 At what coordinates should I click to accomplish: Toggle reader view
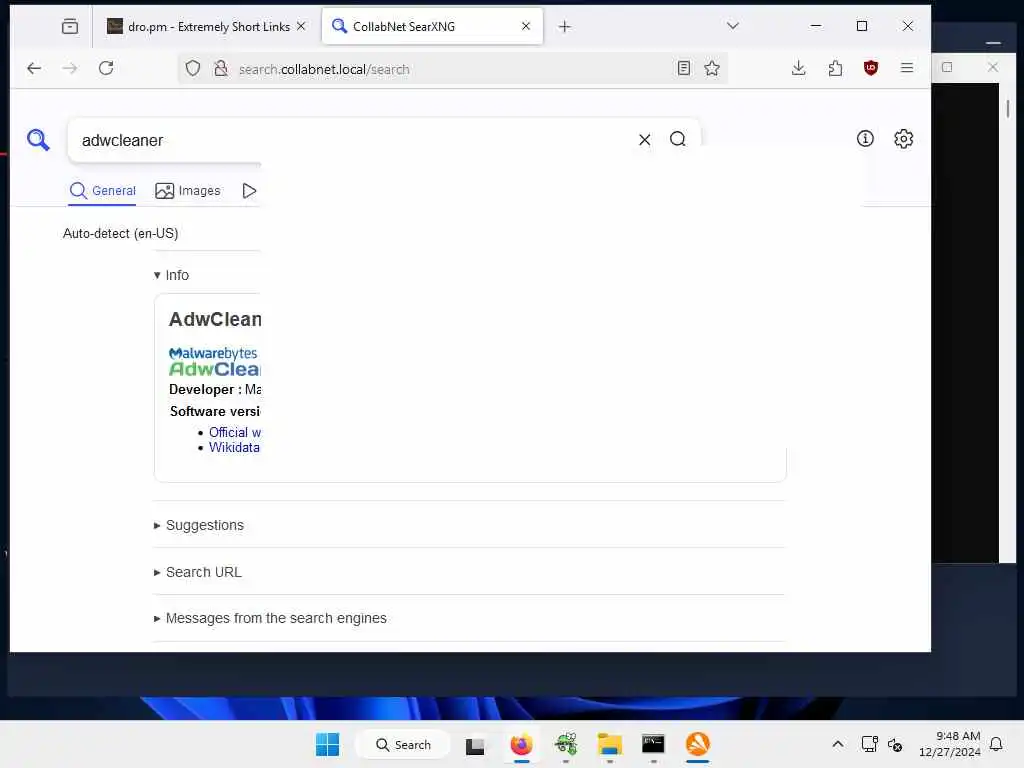pos(684,68)
